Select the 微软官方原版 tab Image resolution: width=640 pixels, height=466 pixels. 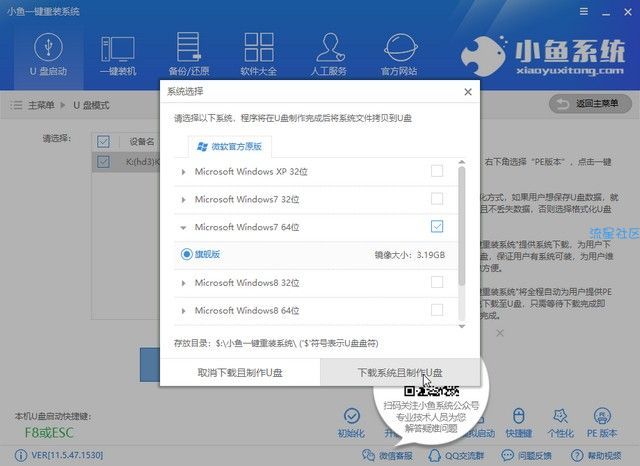tap(229, 146)
